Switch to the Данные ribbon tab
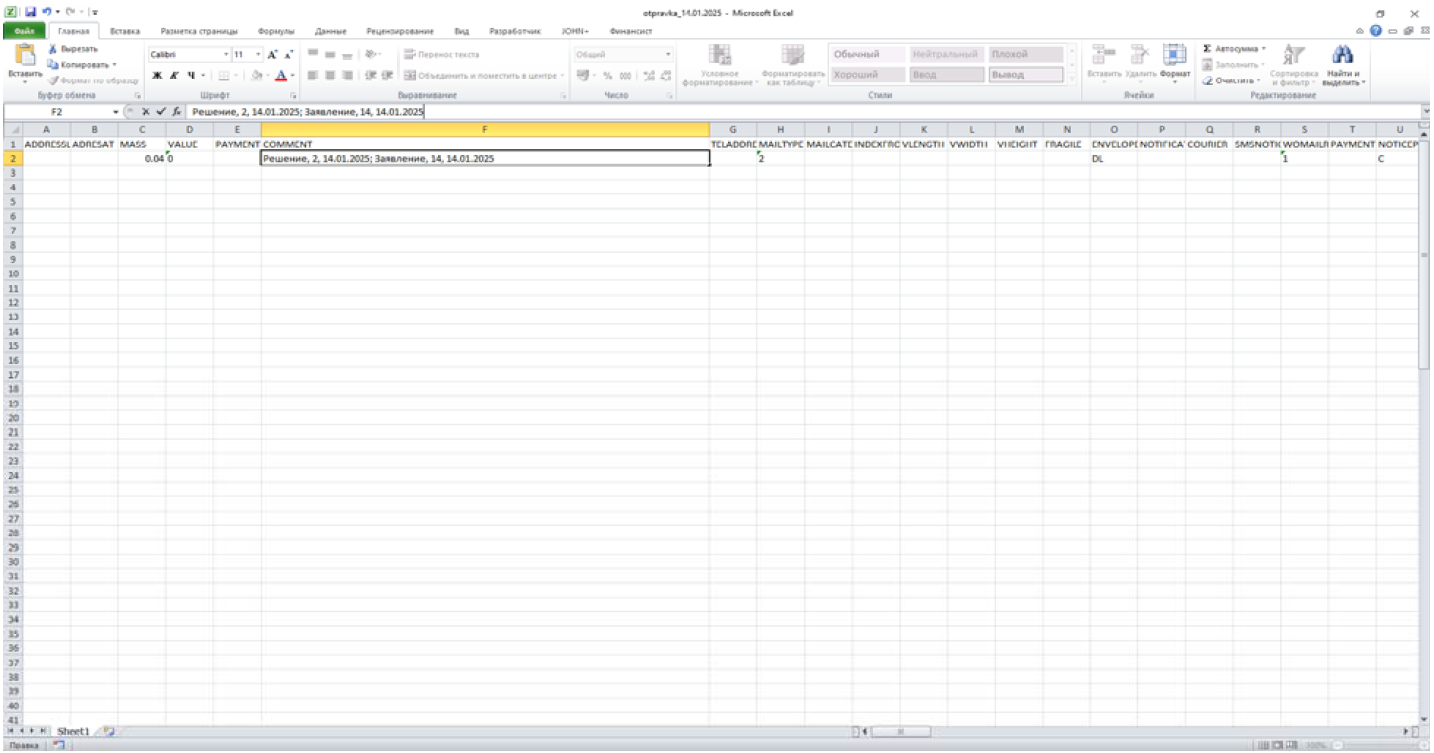 330,31
